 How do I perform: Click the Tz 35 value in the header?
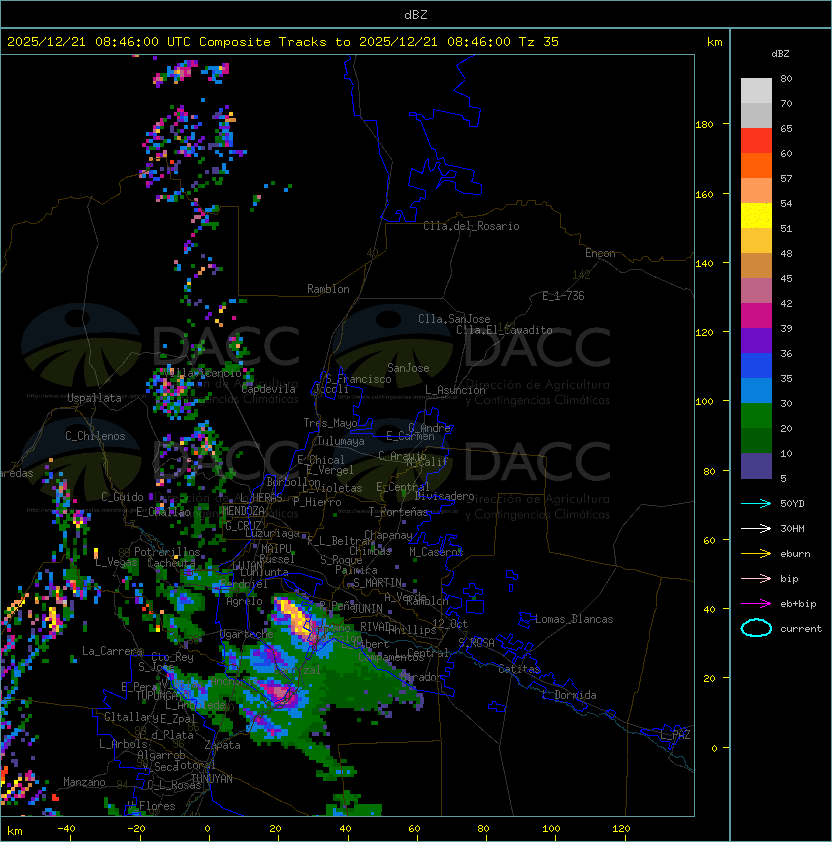pyautogui.click(x=539, y=42)
